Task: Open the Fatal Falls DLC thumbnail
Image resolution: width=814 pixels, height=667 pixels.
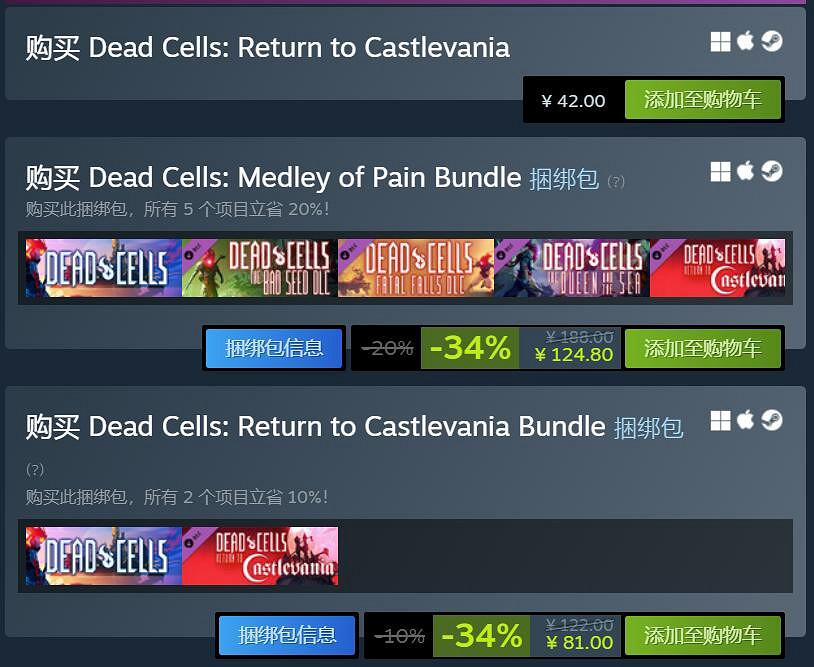Action: coord(416,268)
